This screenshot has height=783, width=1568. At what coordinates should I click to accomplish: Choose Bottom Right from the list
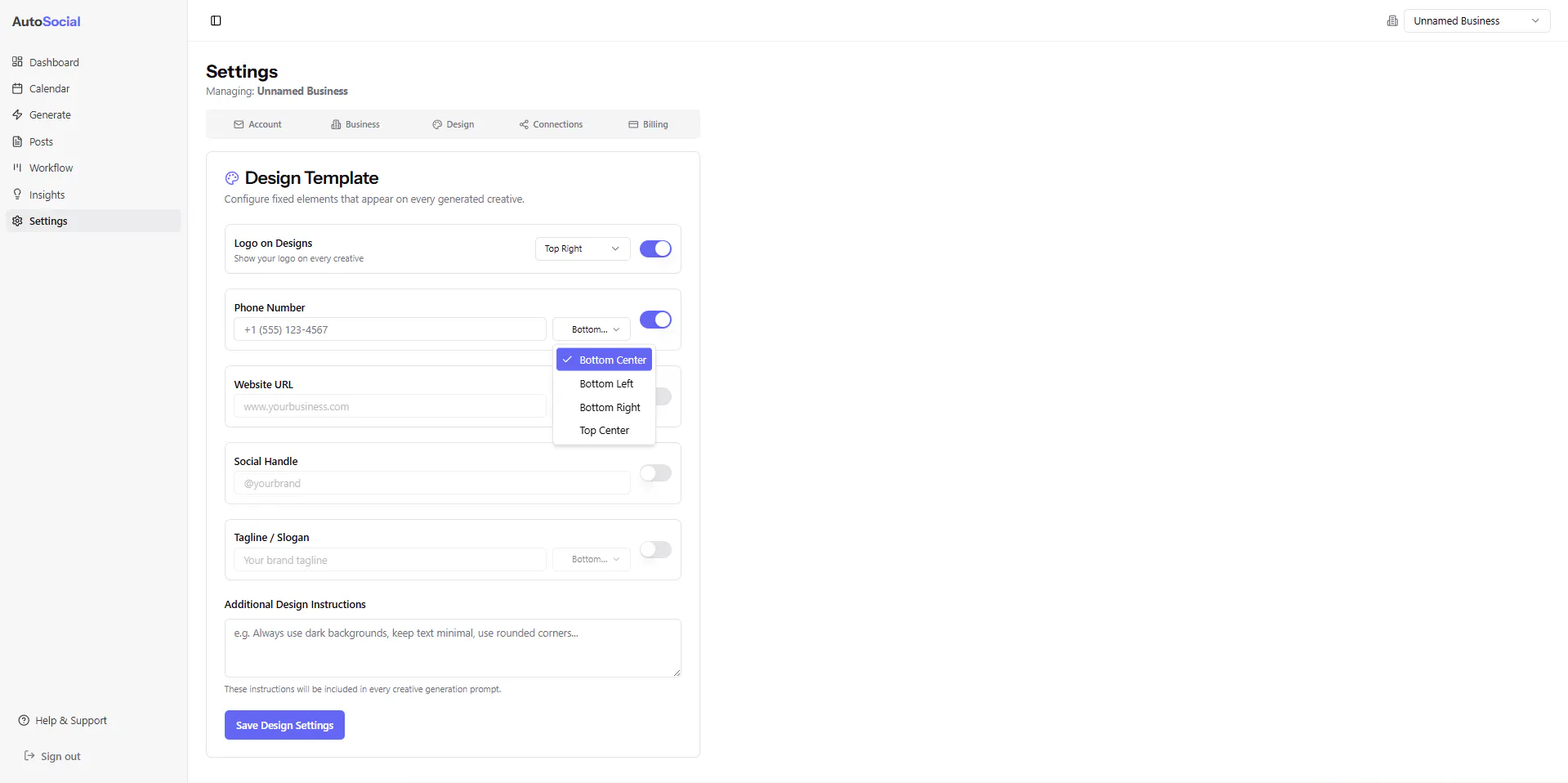pyautogui.click(x=604, y=407)
